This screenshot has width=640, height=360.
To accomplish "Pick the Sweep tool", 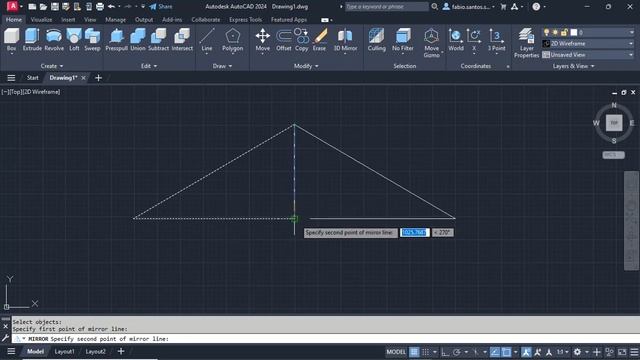I will [x=92, y=40].
